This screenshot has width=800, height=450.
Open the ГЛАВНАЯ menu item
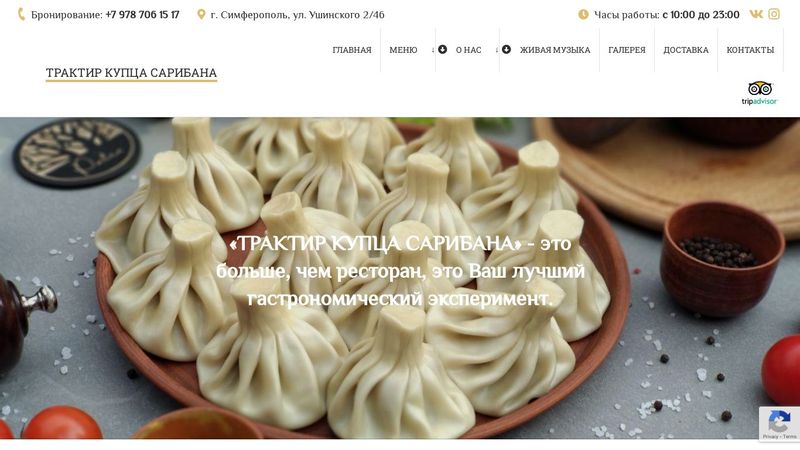[x=352, y=50]
